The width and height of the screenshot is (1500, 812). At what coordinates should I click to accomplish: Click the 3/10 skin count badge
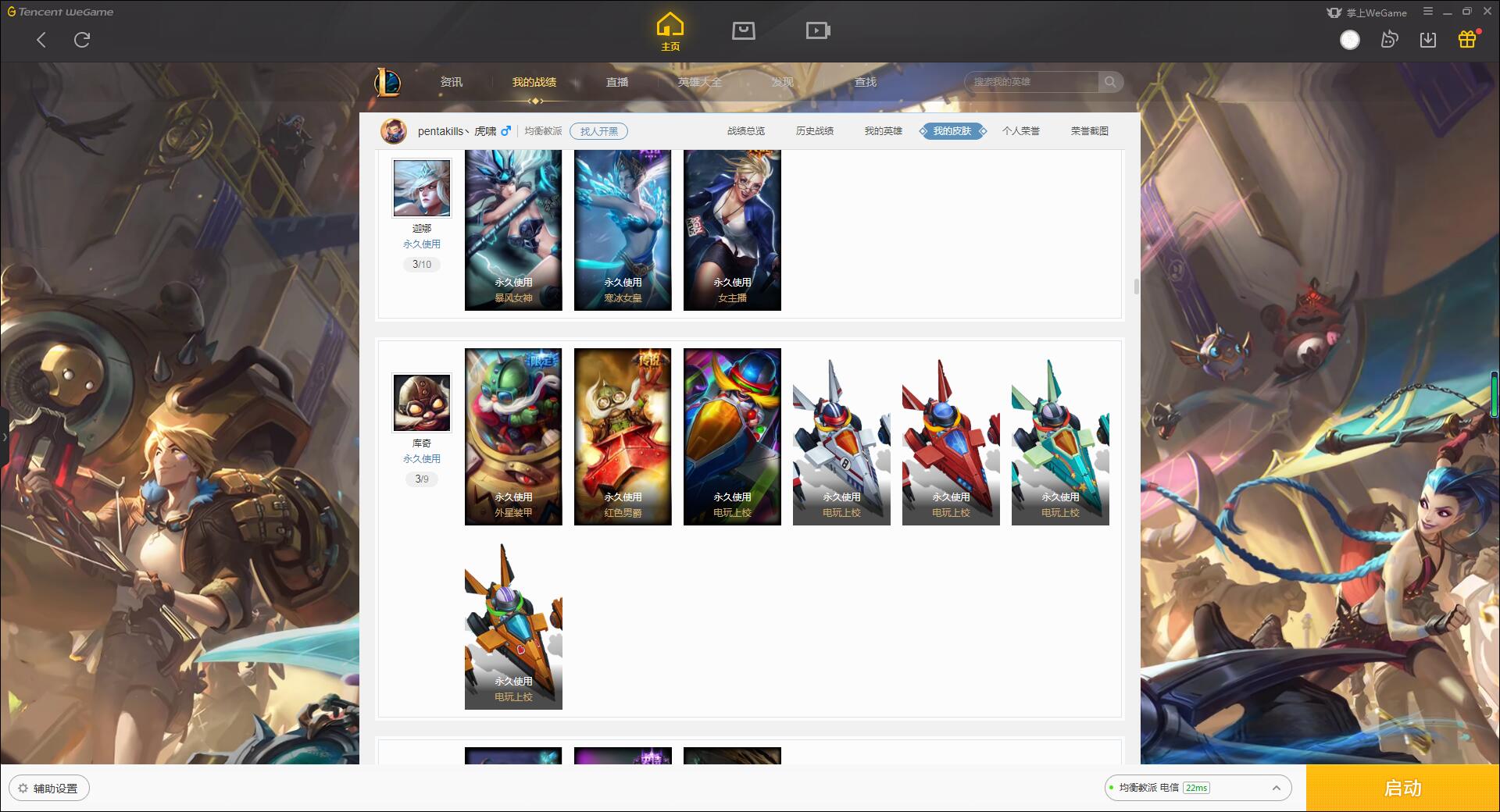[x=422, y=265]
